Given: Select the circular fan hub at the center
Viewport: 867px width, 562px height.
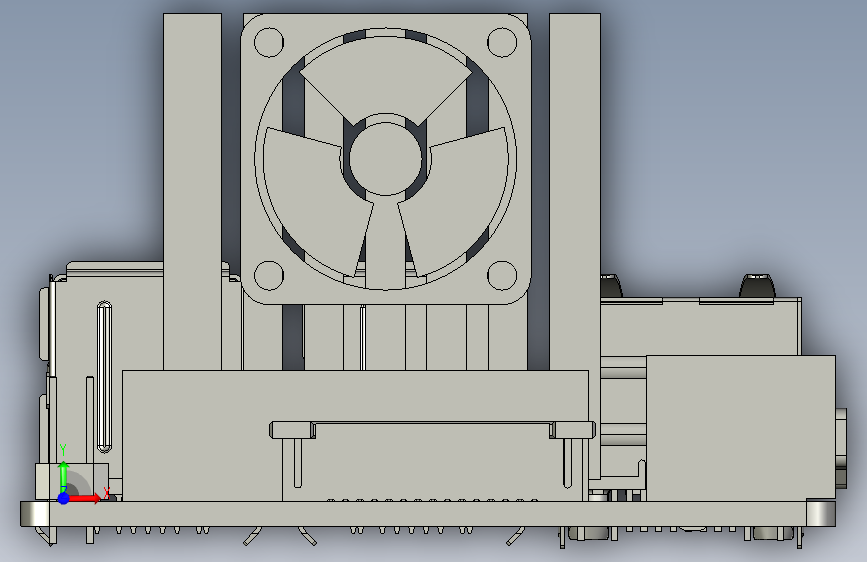Looking at the screenshot, I should click(385, 159).
